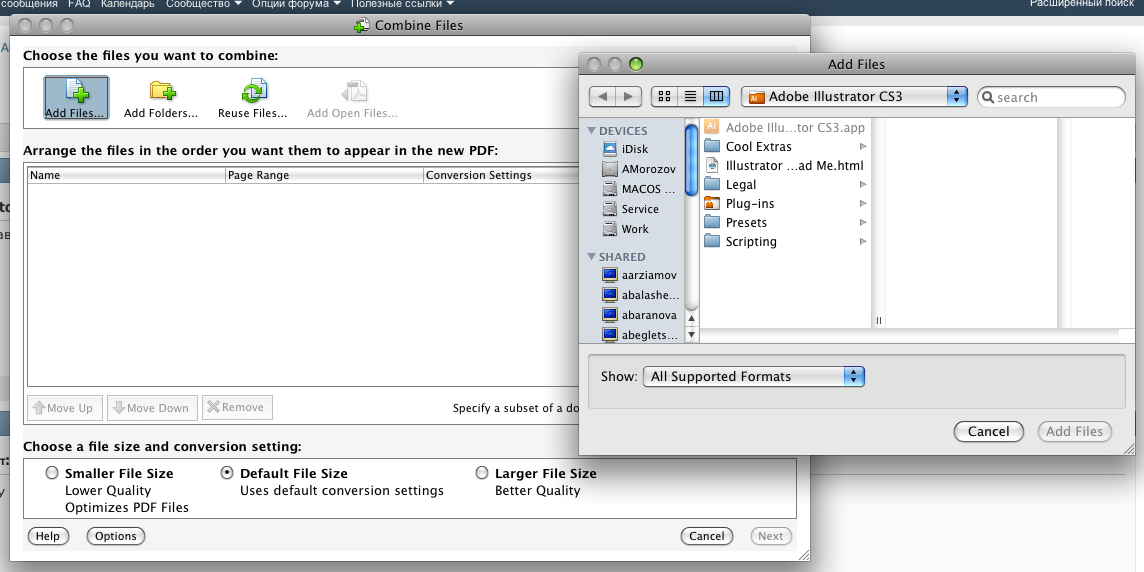Screen dimensions: 1144x572
Task: Click the sidebar scroll down arrow
Action: pyautogui.click(x=692, y=335)
